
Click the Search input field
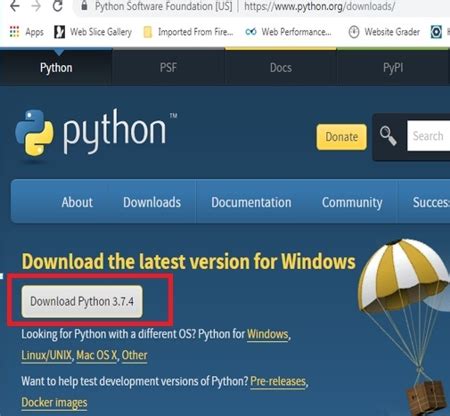tap(428, 136)
